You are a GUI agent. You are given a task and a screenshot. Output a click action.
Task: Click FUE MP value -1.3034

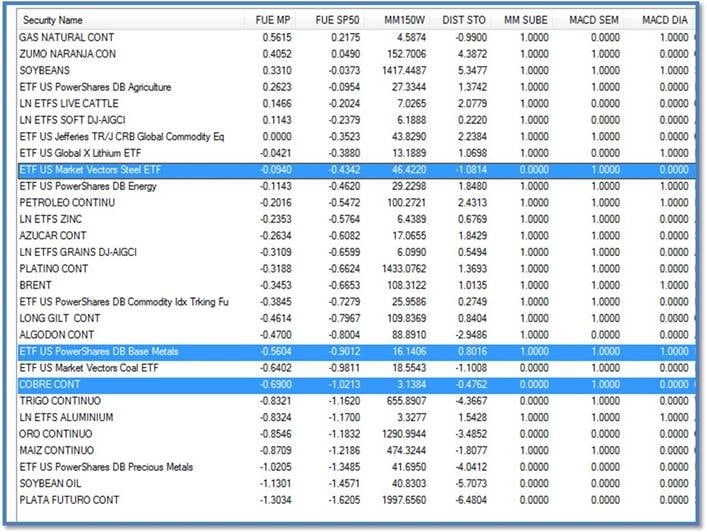point(275,500)
